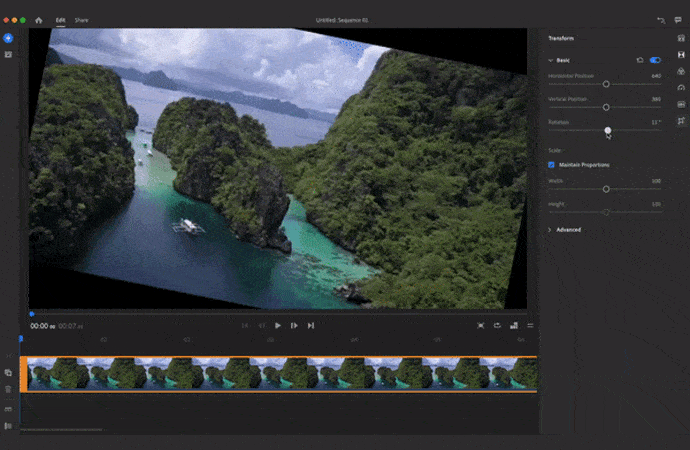Click the scissors split tool in the timeline tools
Image resolution: width=690 pixels, height=450 pixels.
pyautogui.click(x=8, y=355)
